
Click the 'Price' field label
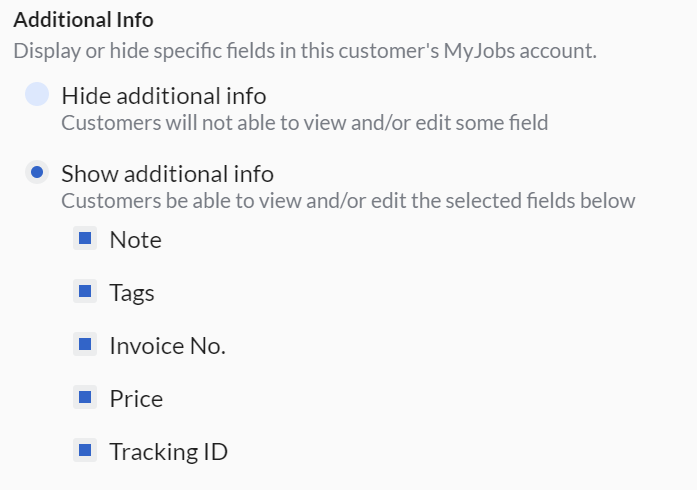(136, 399)
